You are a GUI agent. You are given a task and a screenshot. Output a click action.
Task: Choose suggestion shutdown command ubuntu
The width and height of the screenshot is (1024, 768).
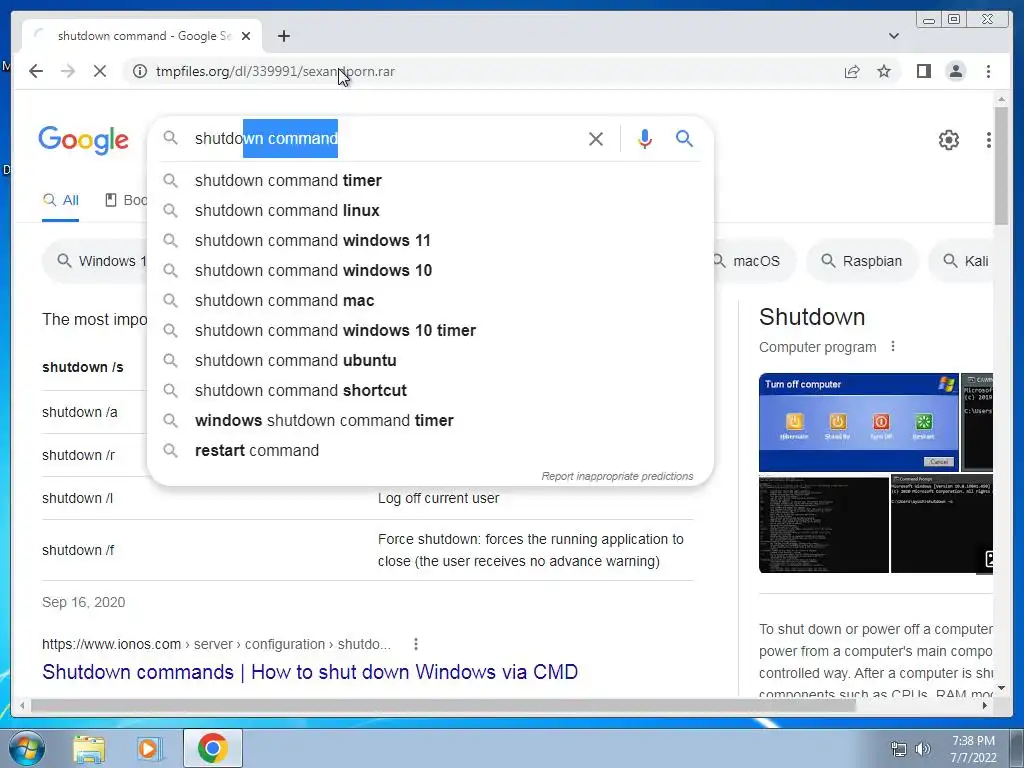tap(430, 360)
